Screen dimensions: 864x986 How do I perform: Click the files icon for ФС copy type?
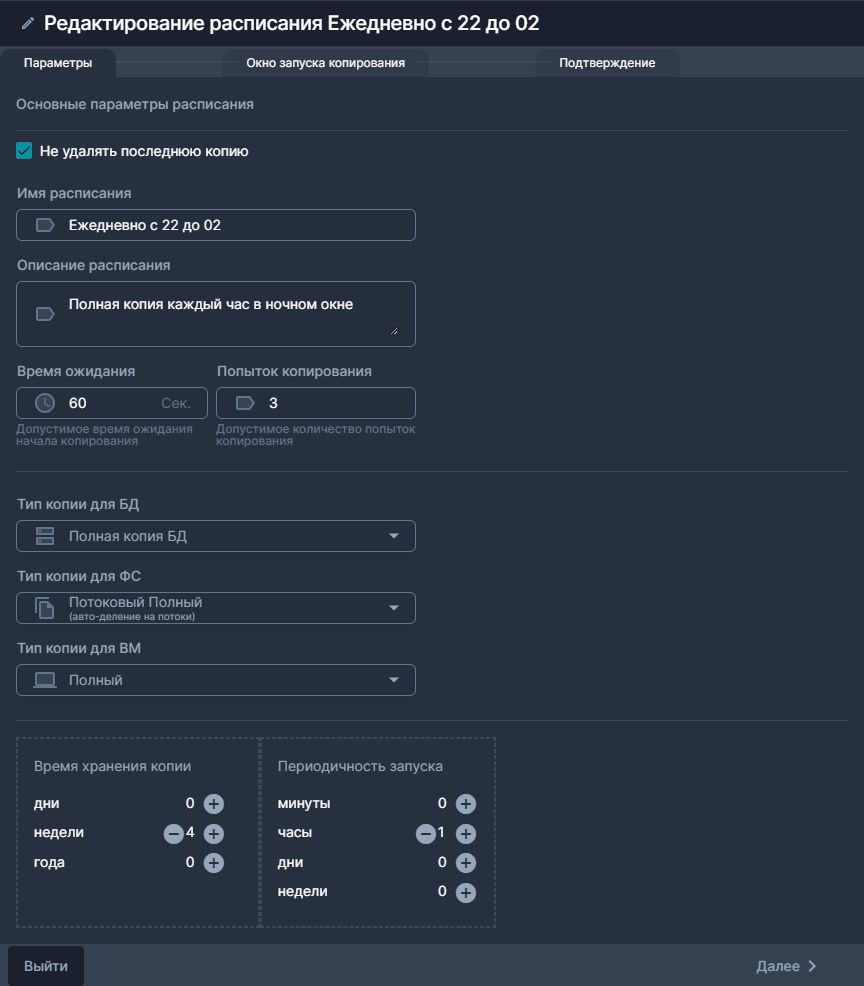coord(45,608)
